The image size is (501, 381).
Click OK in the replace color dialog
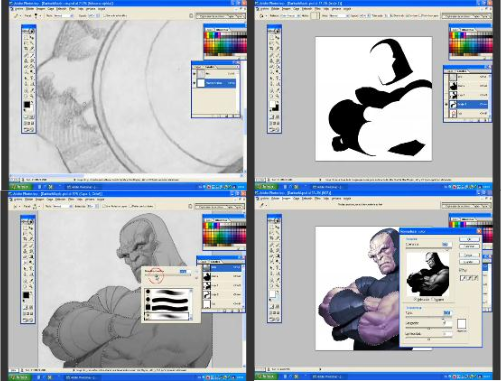click(x=469, y=239)
